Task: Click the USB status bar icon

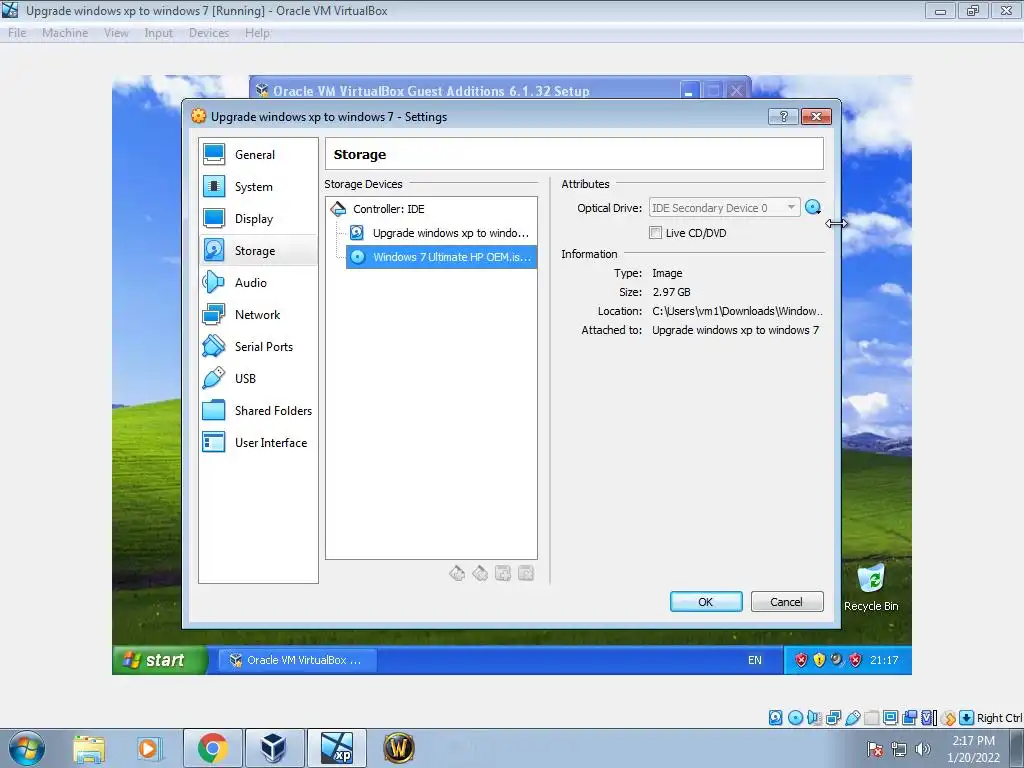Action: (x=852, y=718)
